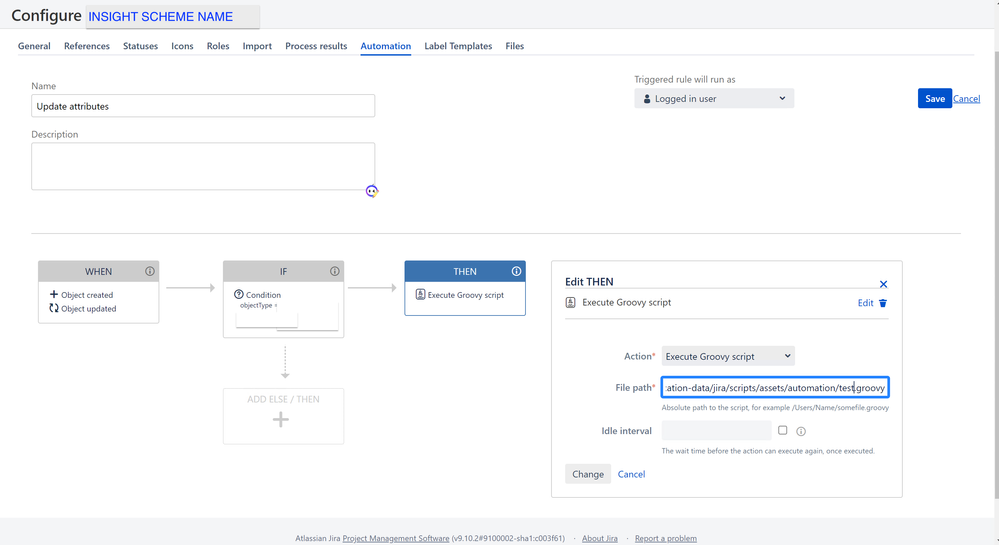Go to the Roles tab
The image size is (999, 545).
218,46
